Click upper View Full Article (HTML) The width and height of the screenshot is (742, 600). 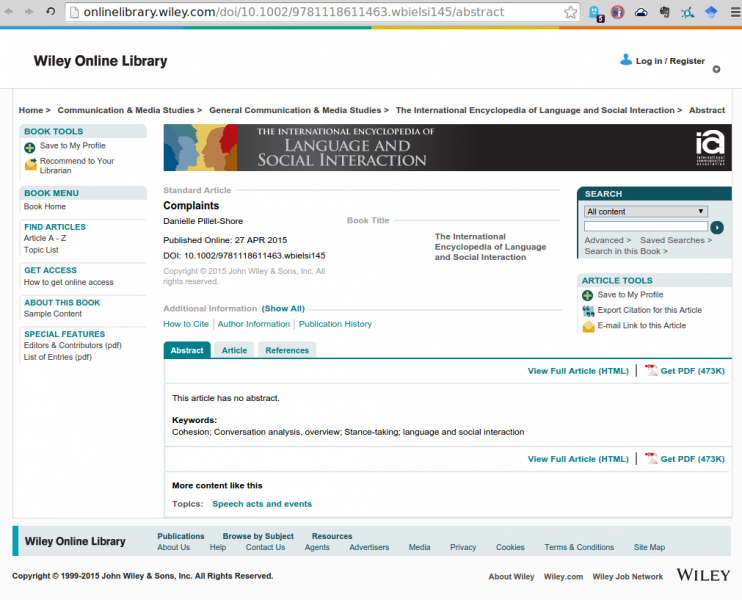click(x=578, y=371)
